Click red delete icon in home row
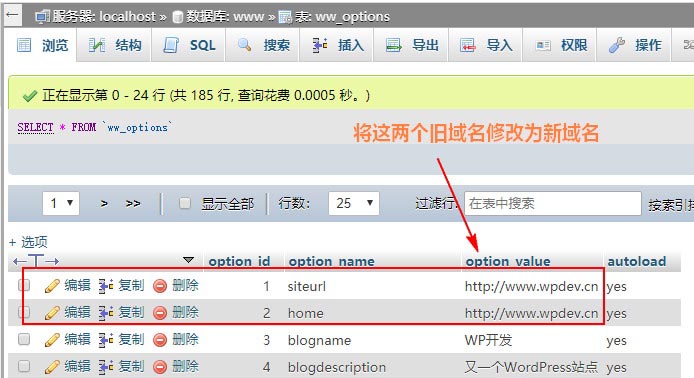Screen dimensions: 694x378 [160, 313]
